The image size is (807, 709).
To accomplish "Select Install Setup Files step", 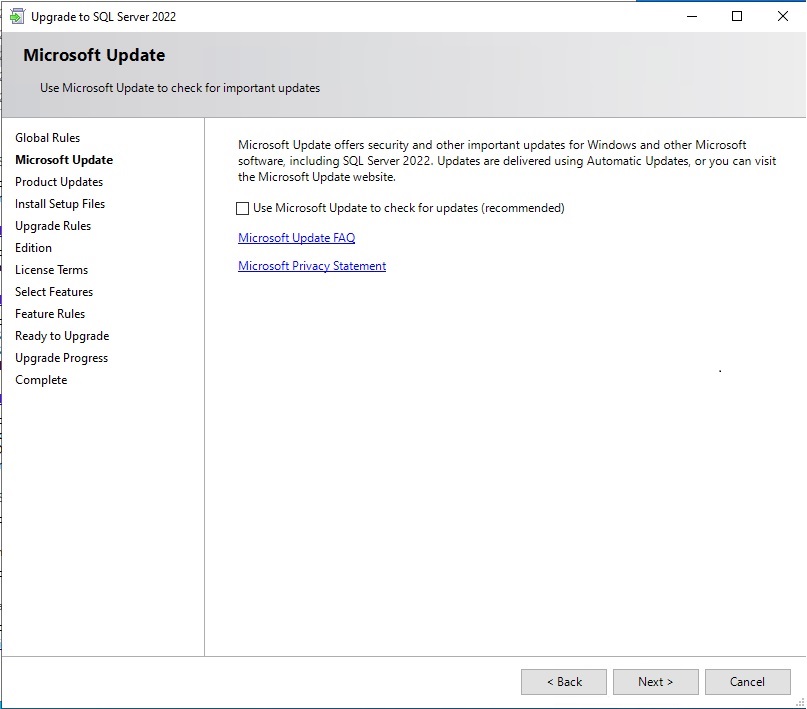I will (x=60, y=204).
